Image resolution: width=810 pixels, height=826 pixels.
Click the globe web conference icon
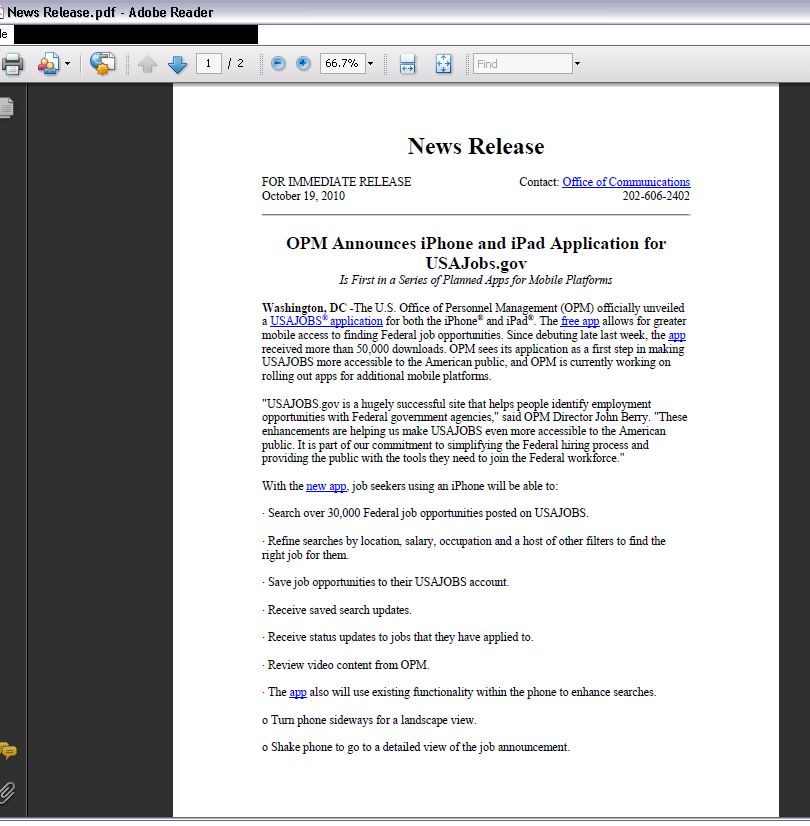click(102, 64)
